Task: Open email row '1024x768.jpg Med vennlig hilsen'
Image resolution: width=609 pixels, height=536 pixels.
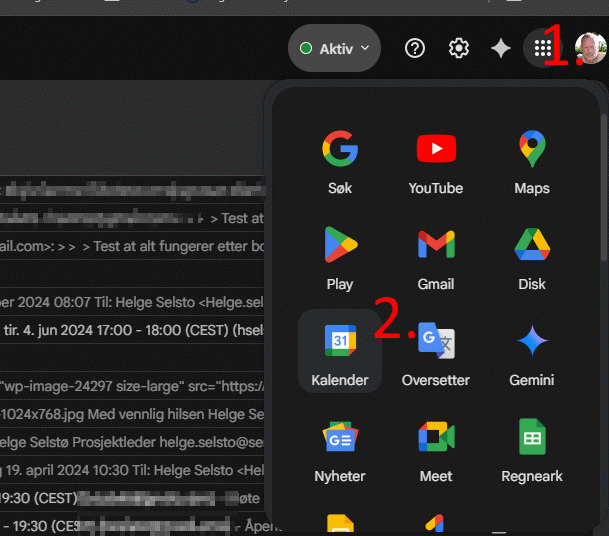Action: point(132,414)
